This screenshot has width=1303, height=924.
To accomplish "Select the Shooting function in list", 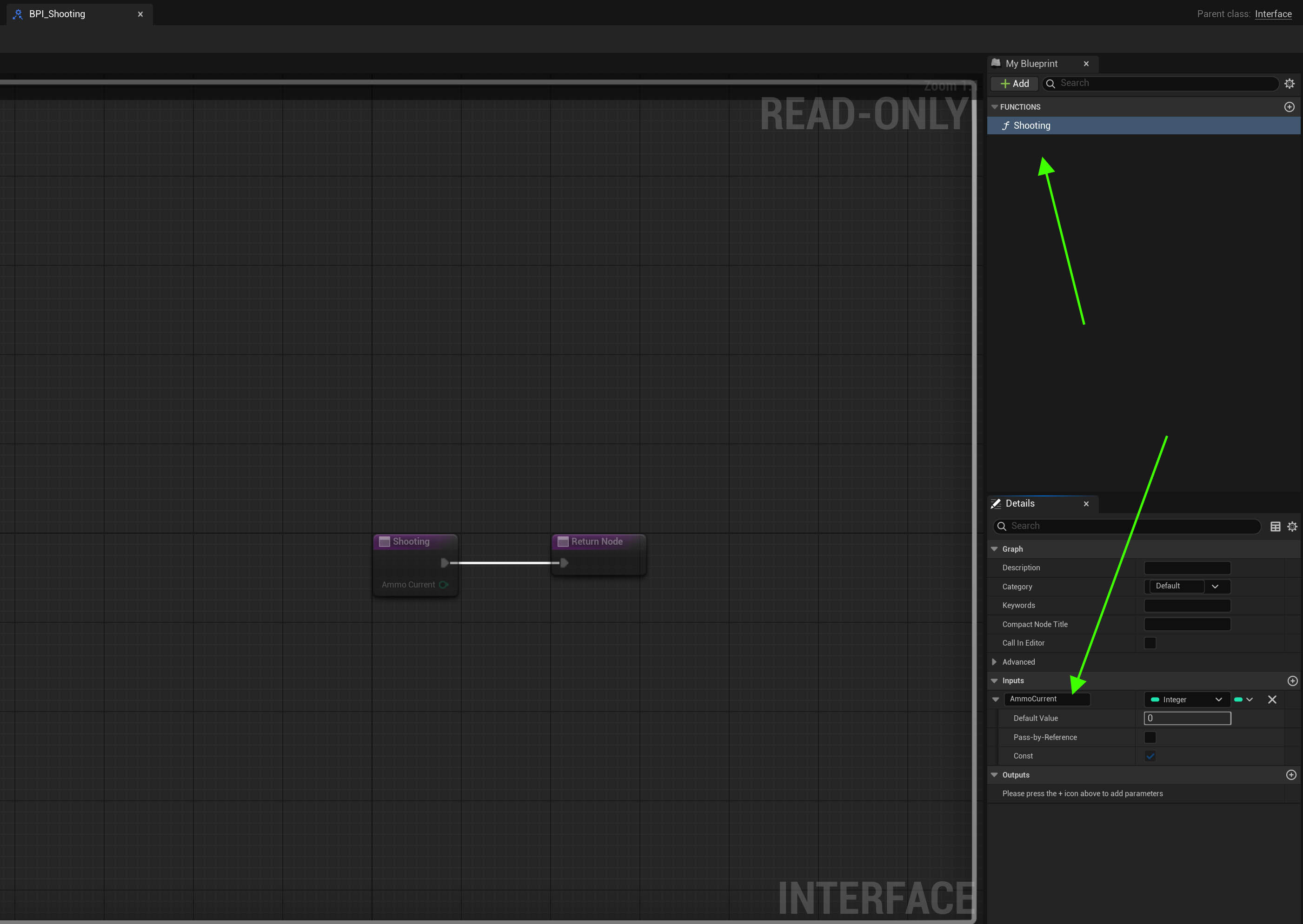I will coord(1143,126).
